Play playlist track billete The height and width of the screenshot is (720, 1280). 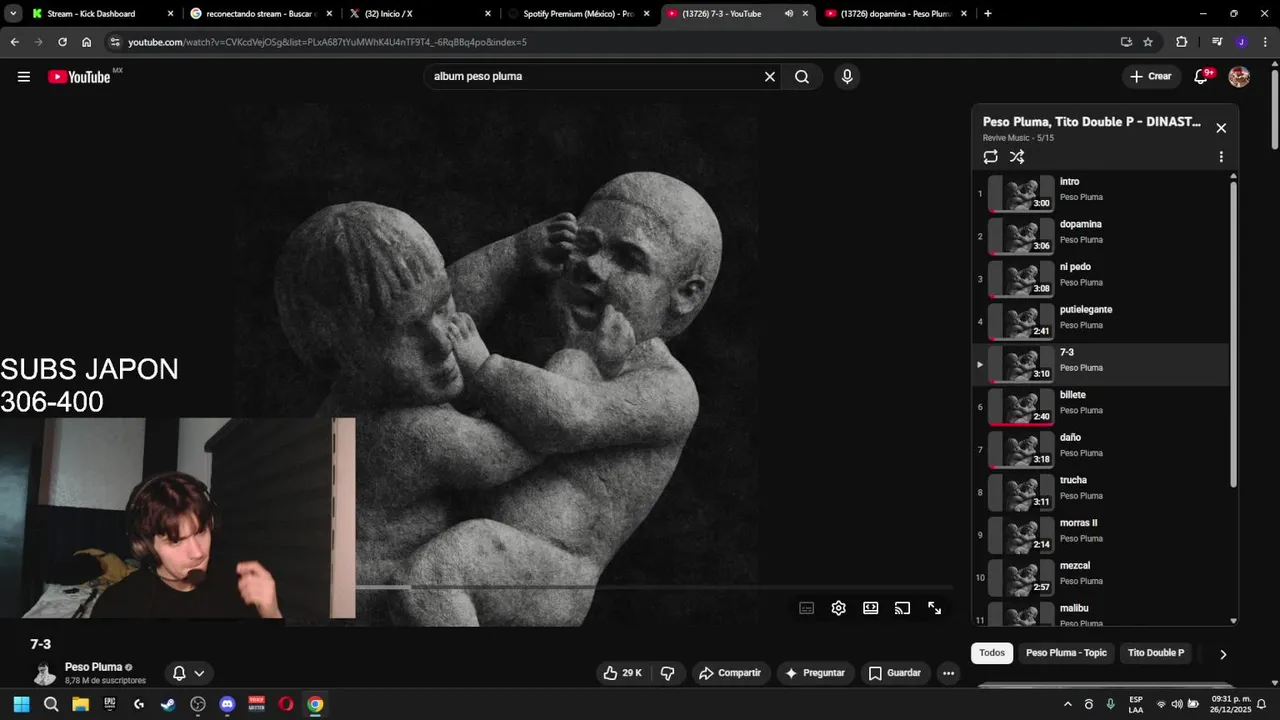[1100, 407]
